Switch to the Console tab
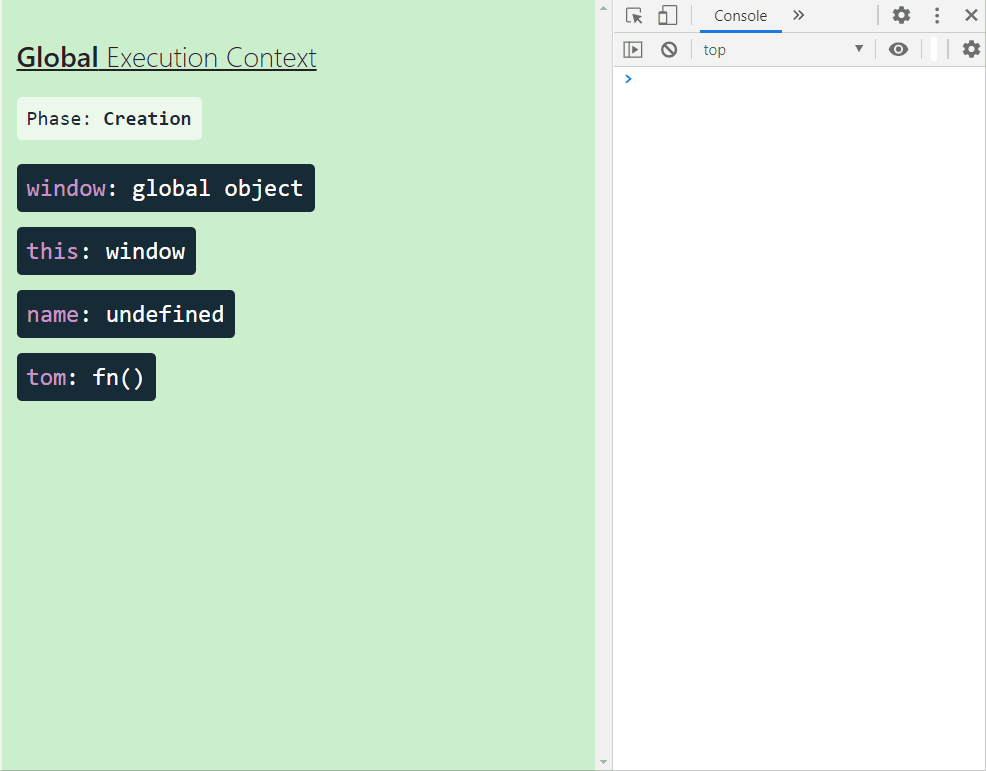The width and height of the screenshot is (986, 771). tap(740, 16)
